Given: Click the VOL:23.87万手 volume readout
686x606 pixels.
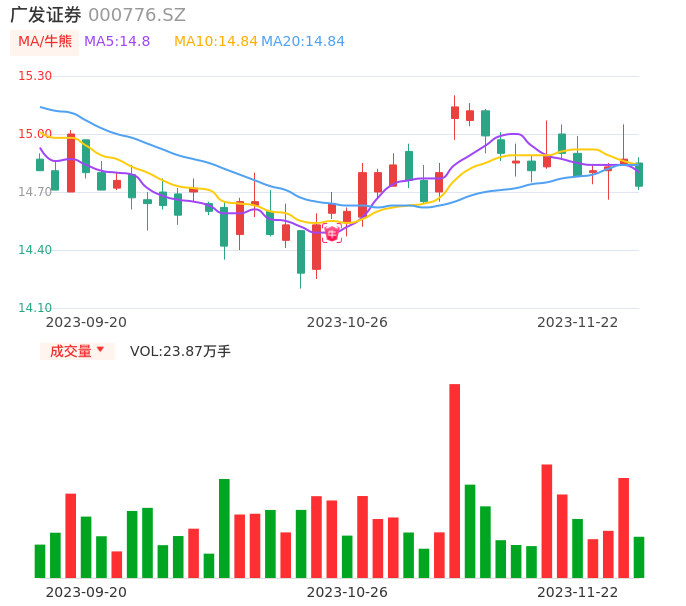Looking at the screenshot, I should (x=180, y=351).
